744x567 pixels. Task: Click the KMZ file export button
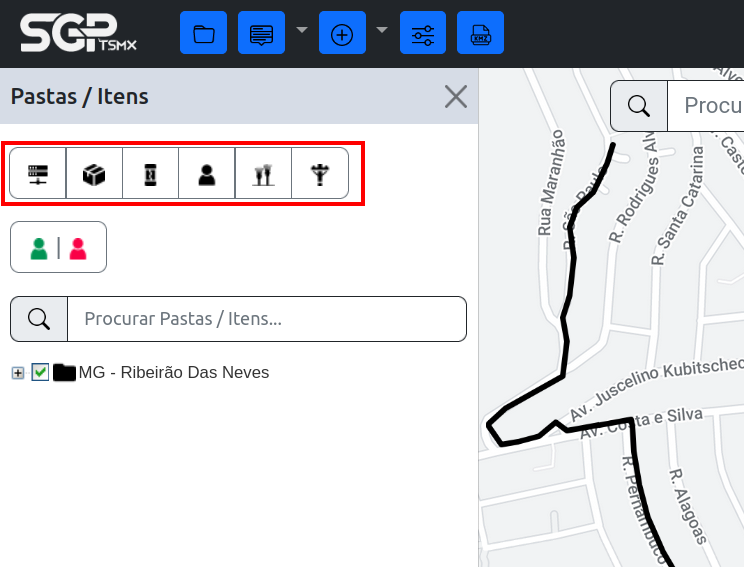pos(480,33)
